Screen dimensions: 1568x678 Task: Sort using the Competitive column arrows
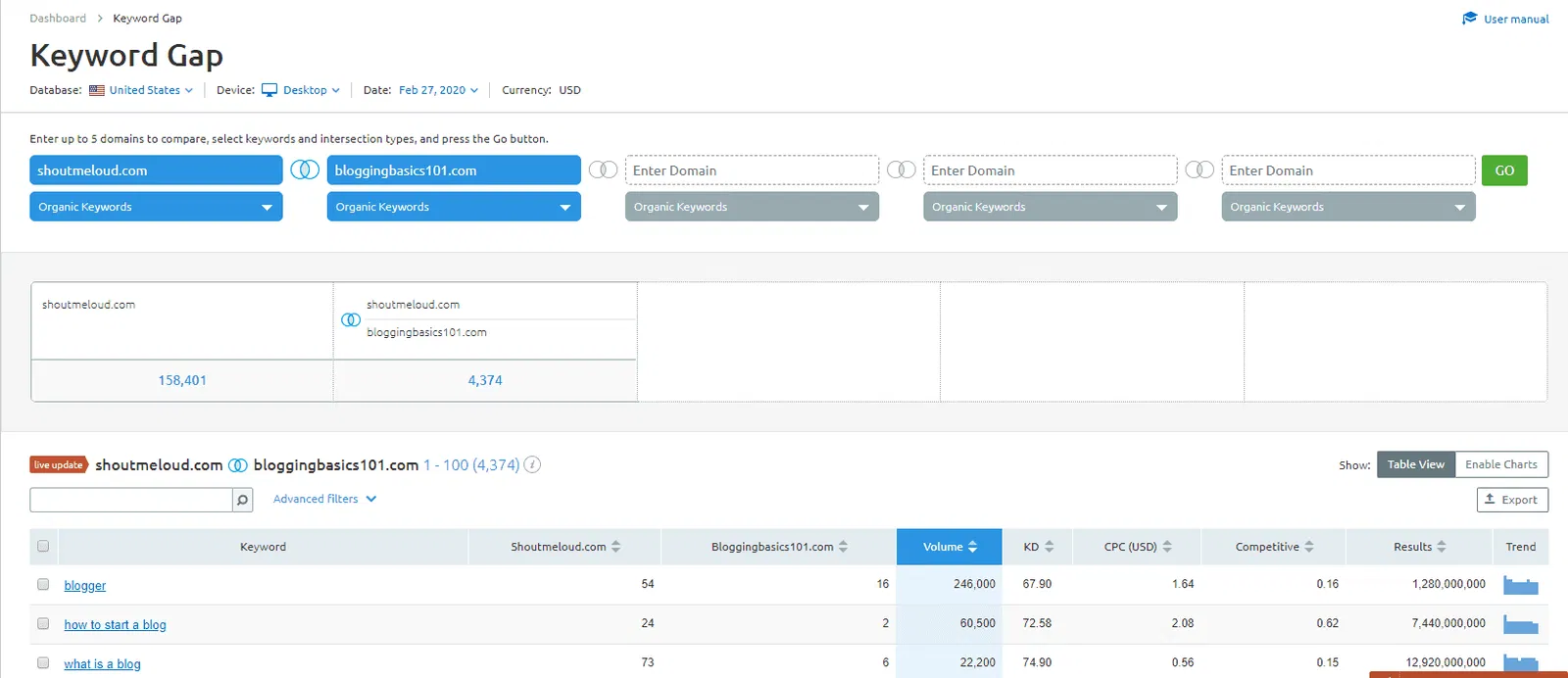(x=1309, y=547)
